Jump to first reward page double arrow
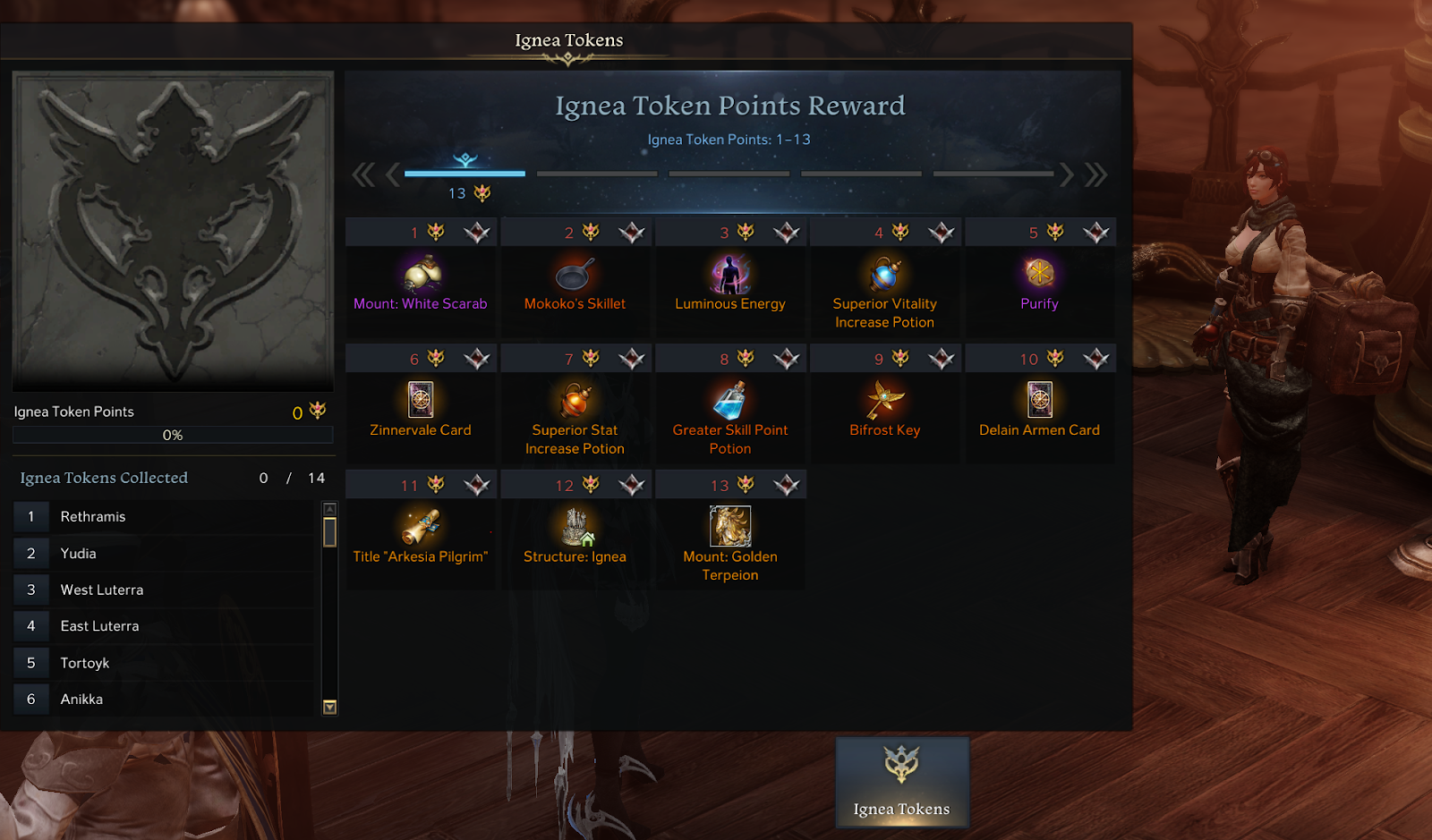 [x=363, y=174]
